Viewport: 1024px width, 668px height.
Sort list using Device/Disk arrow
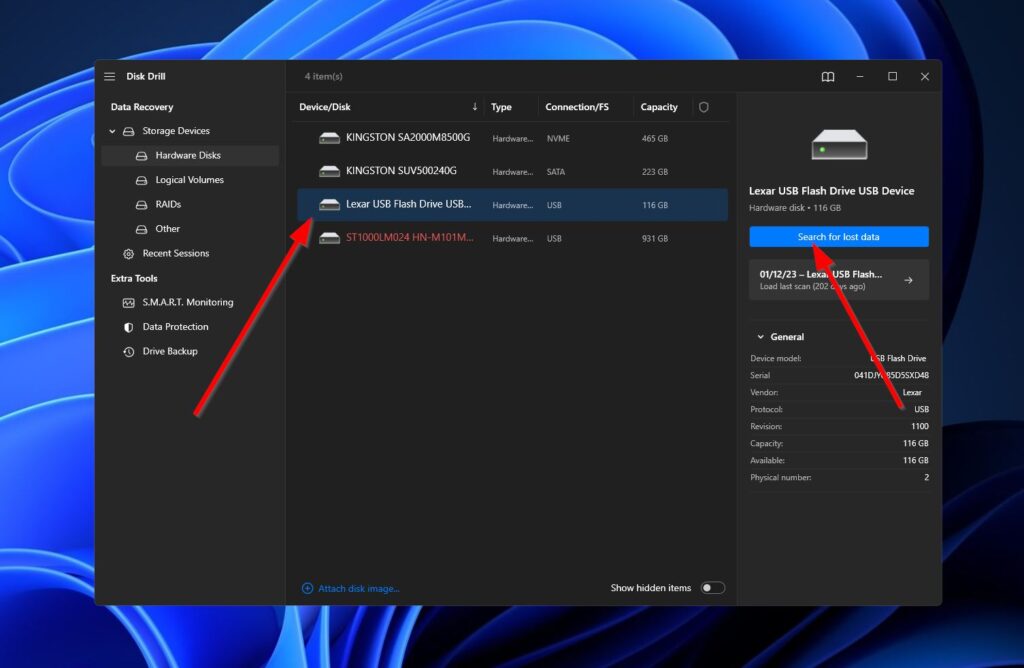point(474,107)
